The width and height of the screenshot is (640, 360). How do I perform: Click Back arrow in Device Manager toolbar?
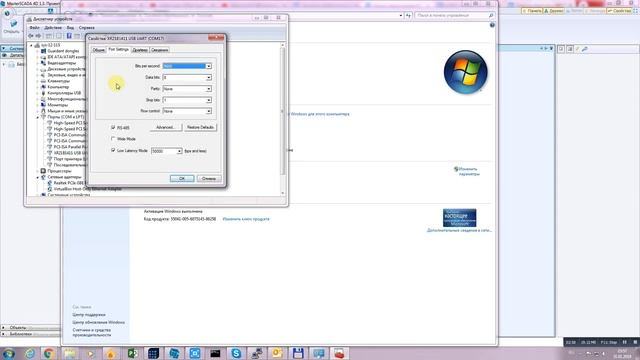[x=31, y=36]
